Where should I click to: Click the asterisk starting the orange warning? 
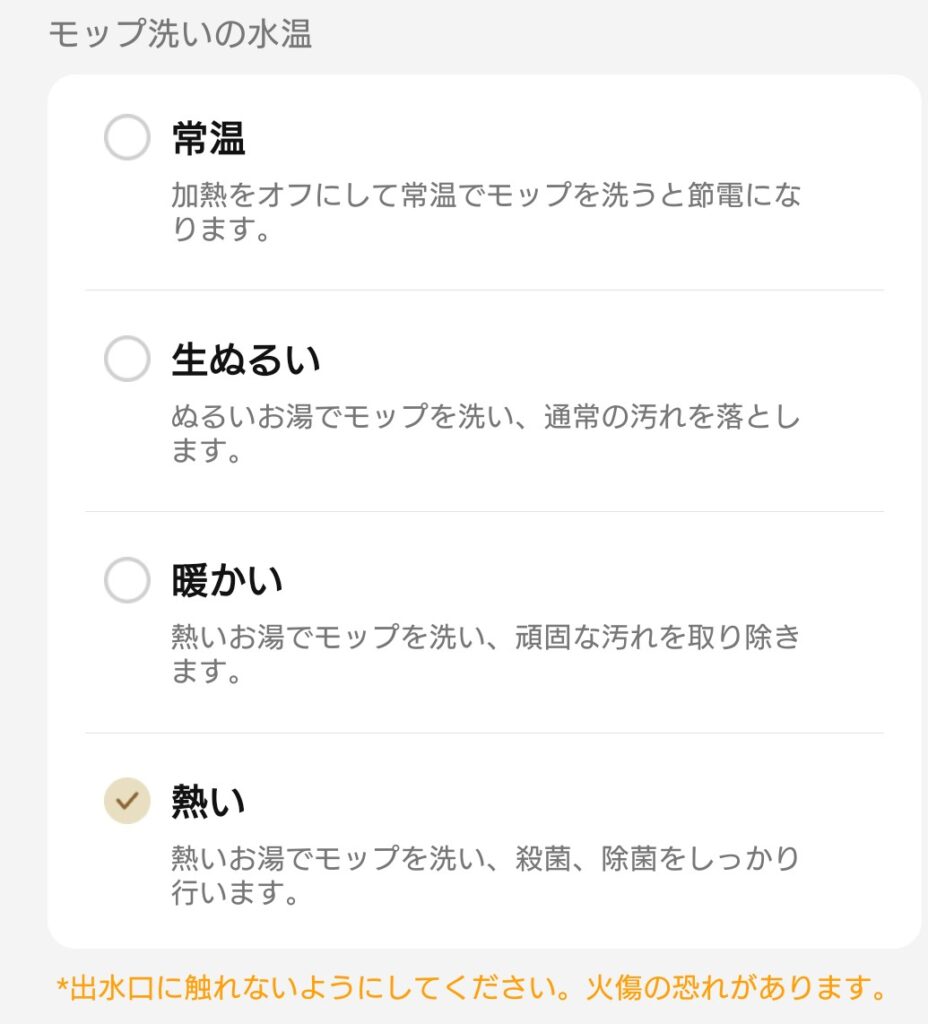tap(62, 989)
